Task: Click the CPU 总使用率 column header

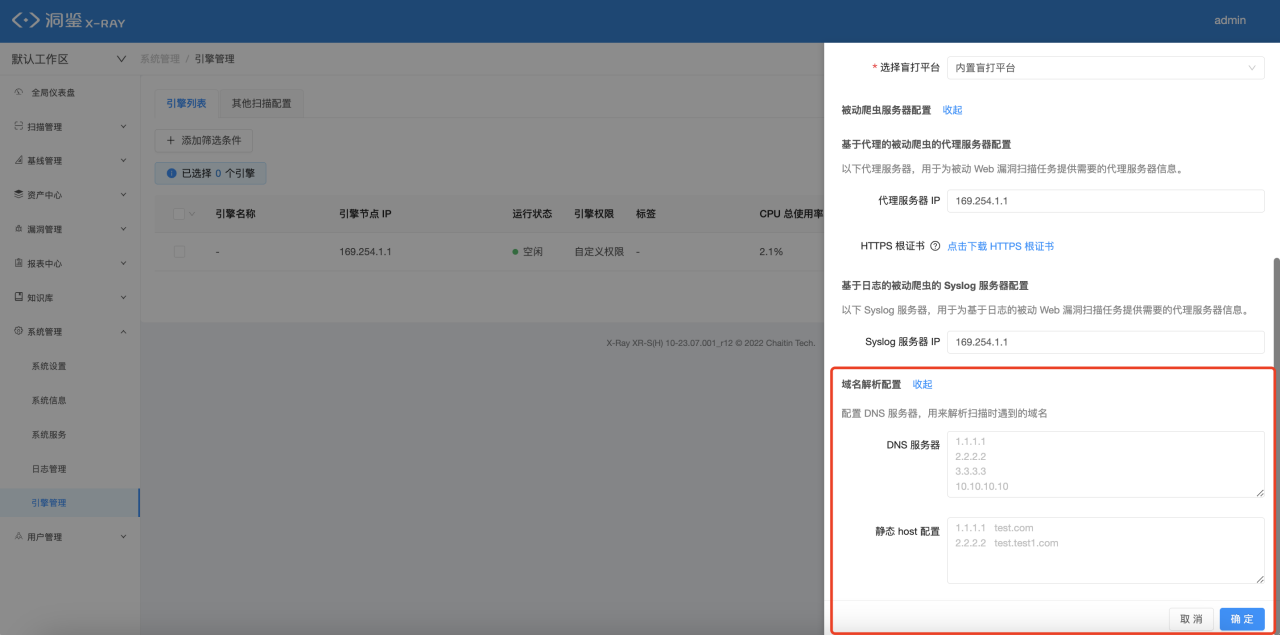Action: pyautogui.click(x=791, y=213)
